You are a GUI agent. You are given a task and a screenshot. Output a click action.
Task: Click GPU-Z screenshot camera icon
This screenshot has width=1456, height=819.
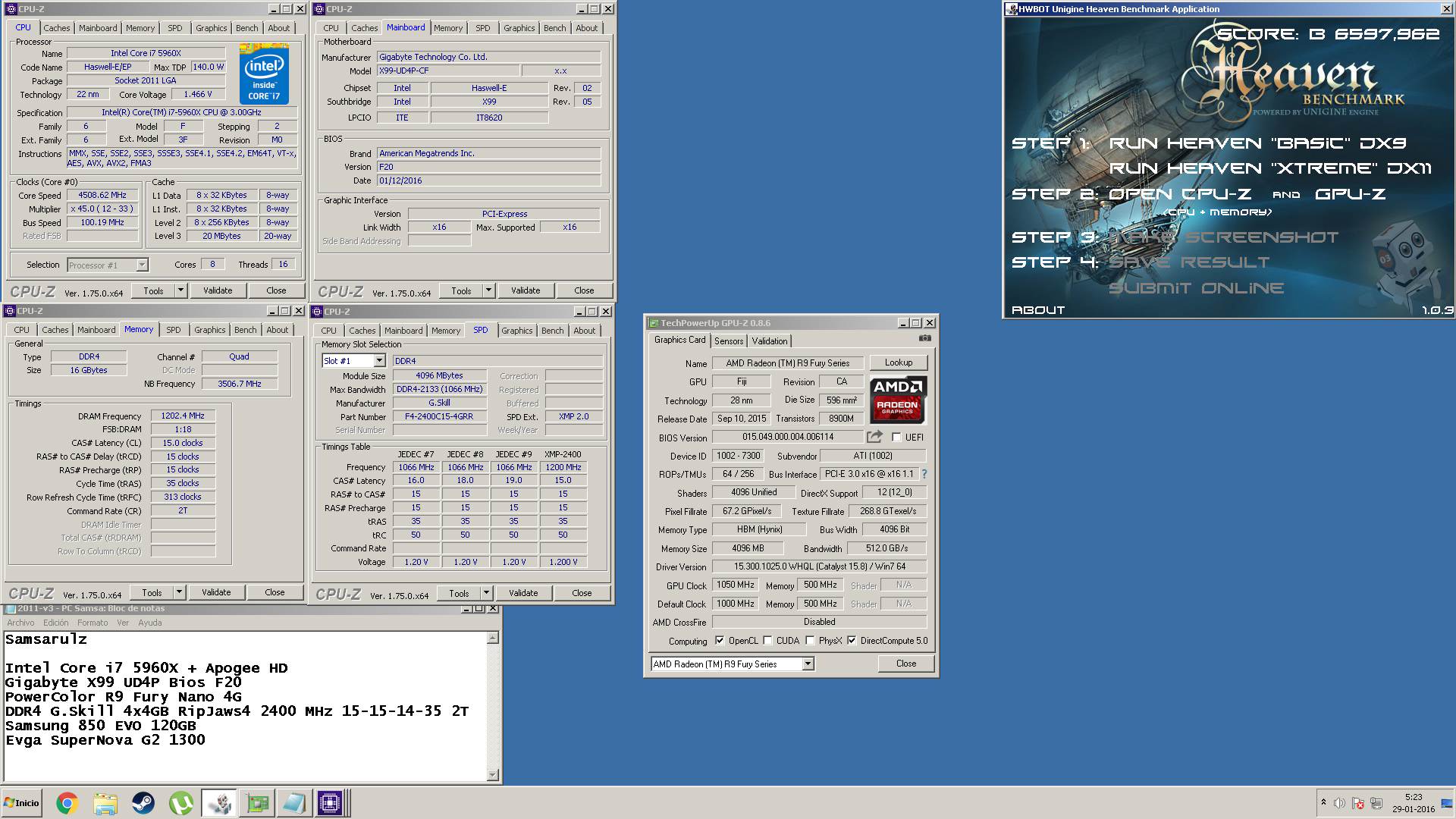tap(925, 338)
